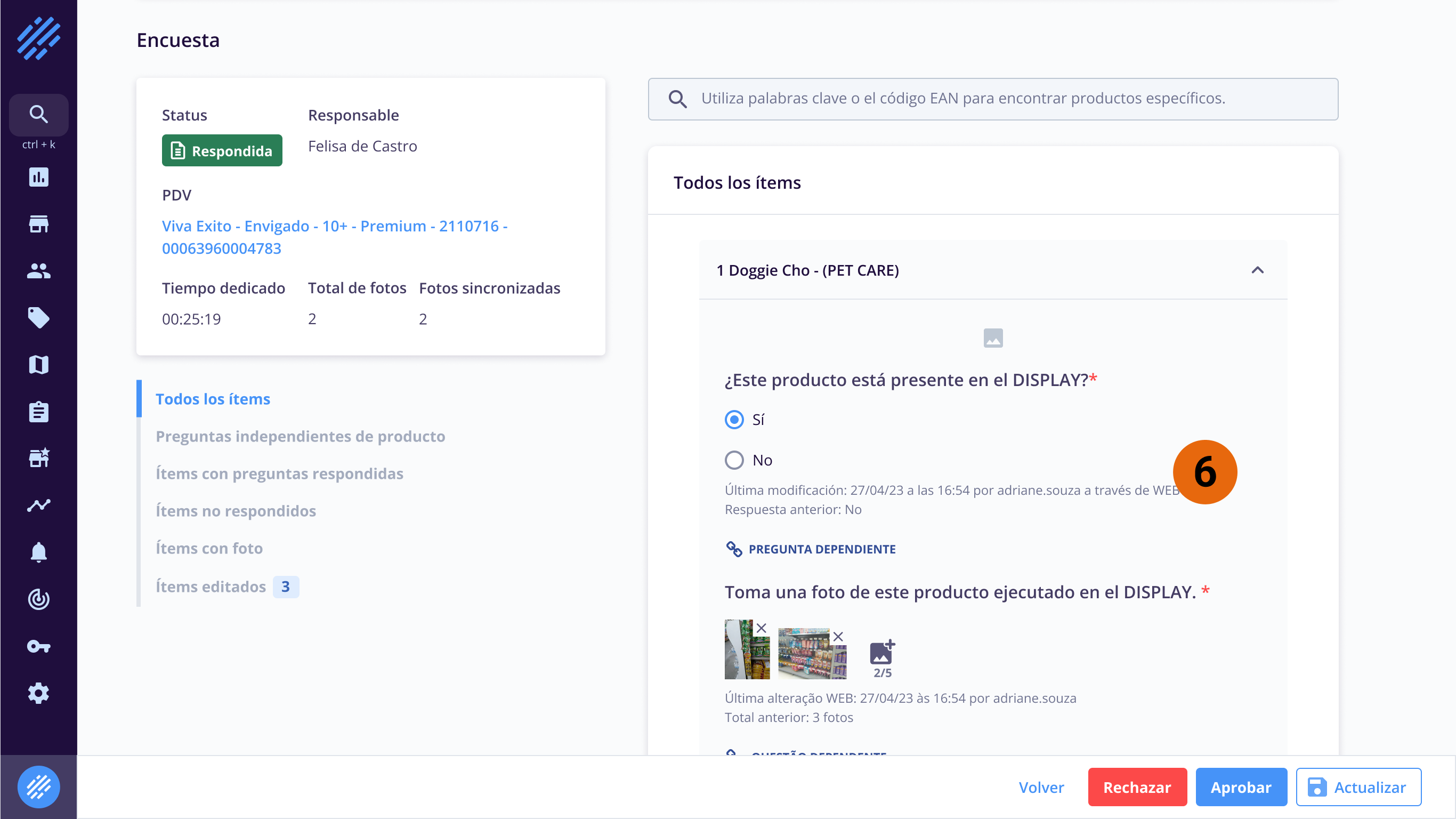The image size is (1456, 819).
Task: Click the price tag icon in sidebar
Action: pos(38,318)
